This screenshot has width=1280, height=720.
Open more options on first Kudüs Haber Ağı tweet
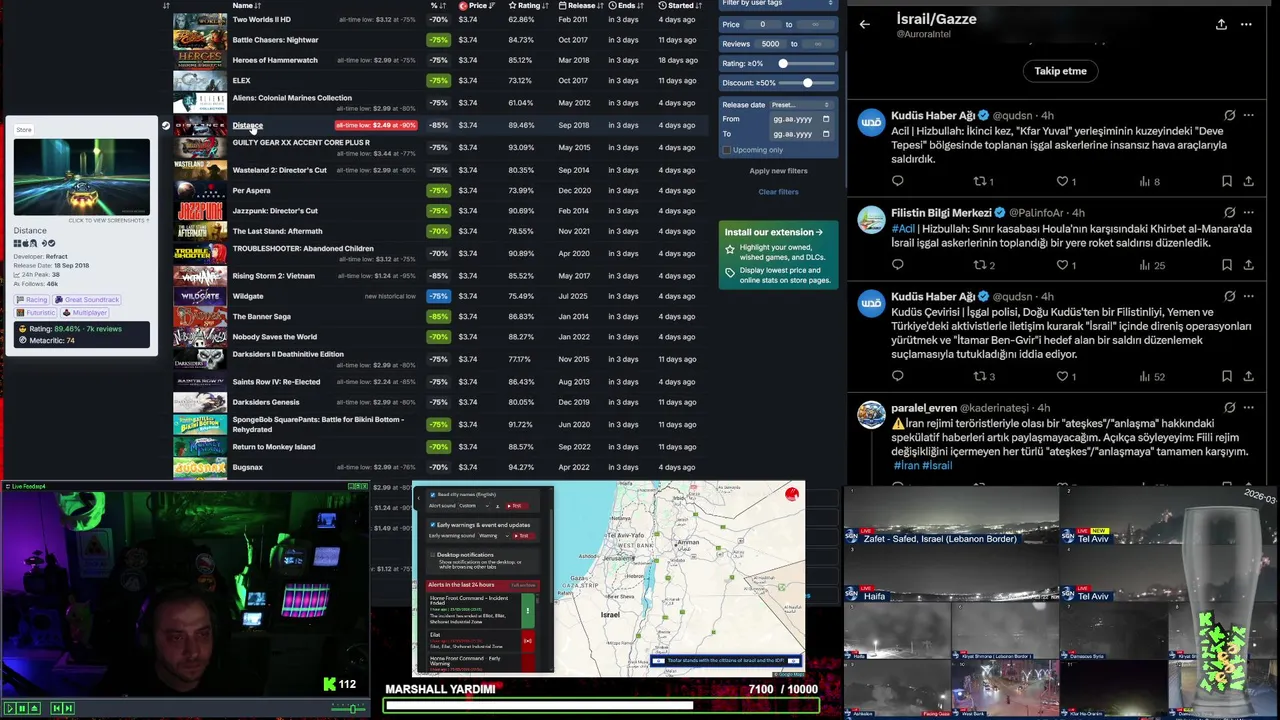[x=1248, y=115]
